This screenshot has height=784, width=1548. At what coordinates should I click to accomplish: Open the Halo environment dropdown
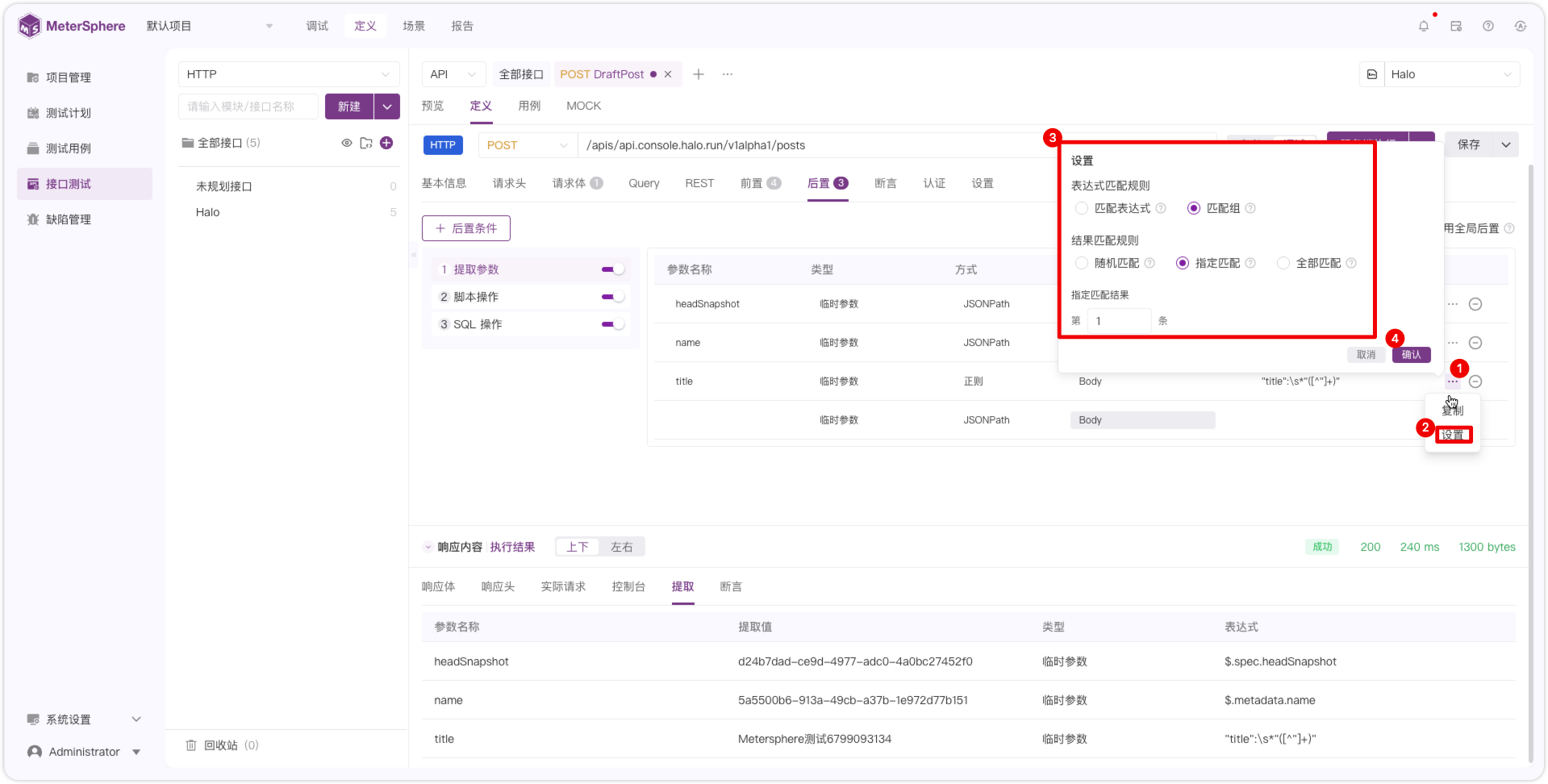coord(1452,74)
